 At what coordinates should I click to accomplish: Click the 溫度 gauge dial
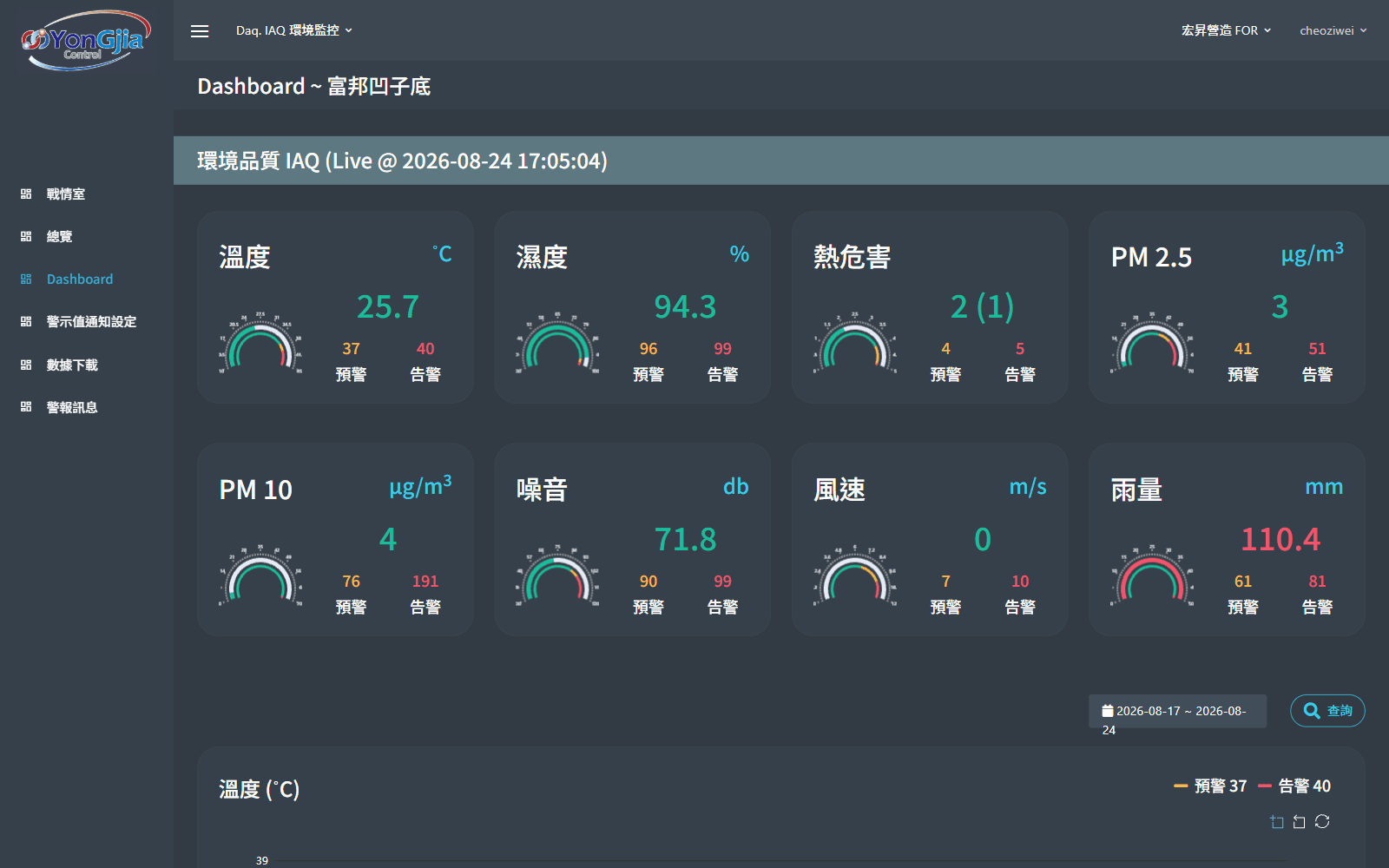click(260, 344)
